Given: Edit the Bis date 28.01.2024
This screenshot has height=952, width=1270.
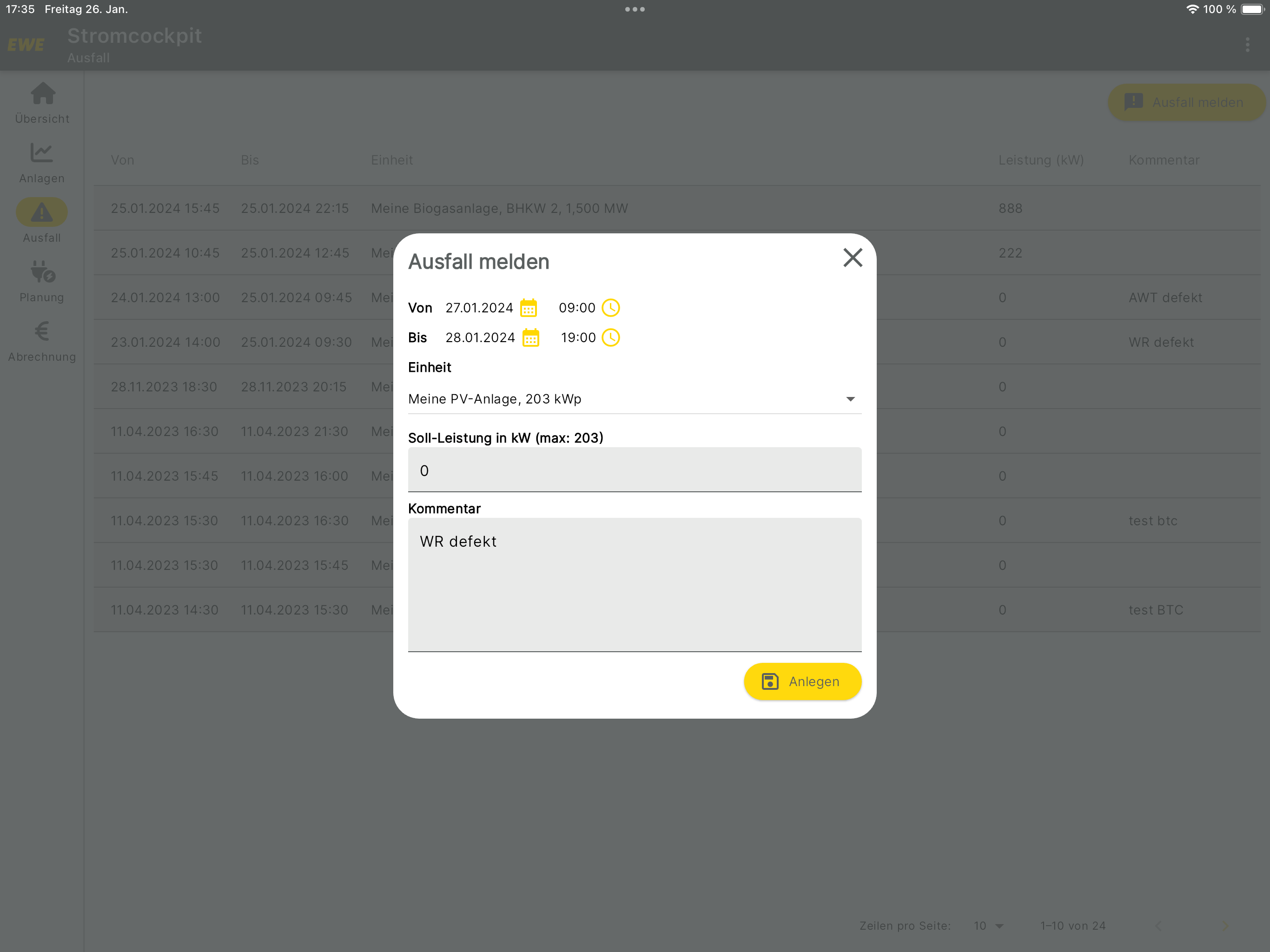Looking at the screenshot, I should [x=480, y=337].
